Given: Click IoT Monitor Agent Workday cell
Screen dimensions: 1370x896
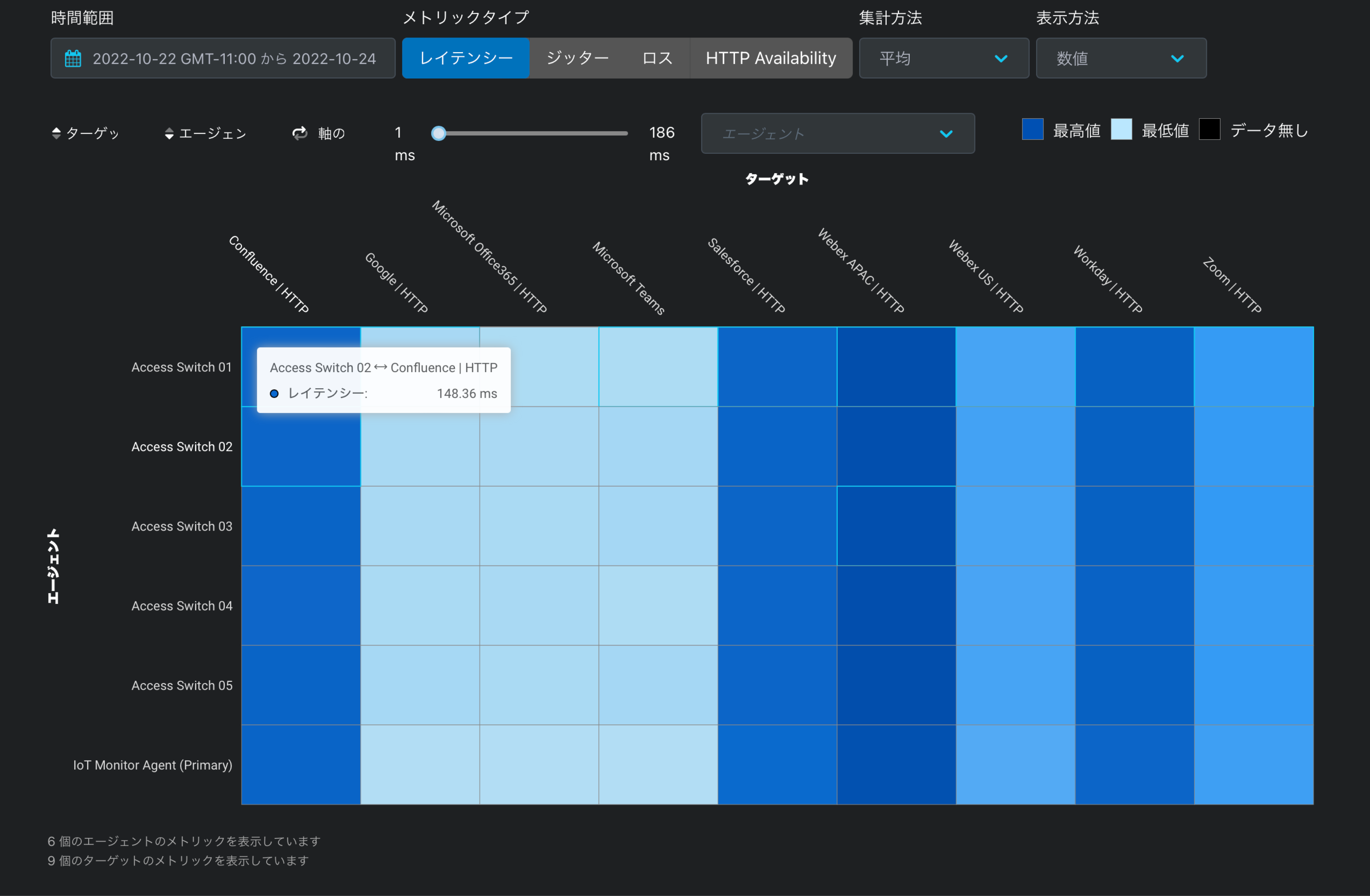Looking at the screenshot, I should tap(1135, 765).
